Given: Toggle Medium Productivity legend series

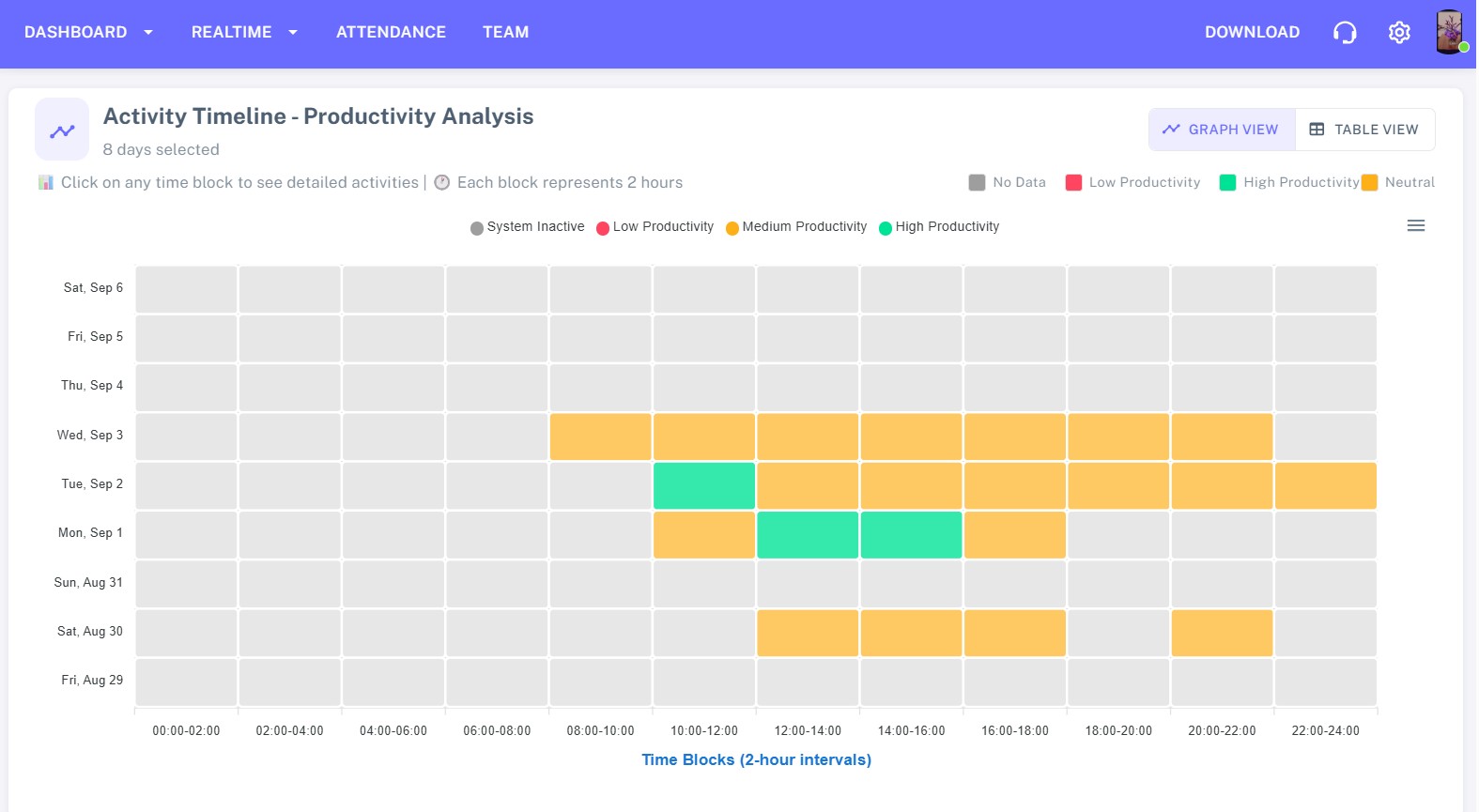Looking at the screenshot, I should click(796, 227).
